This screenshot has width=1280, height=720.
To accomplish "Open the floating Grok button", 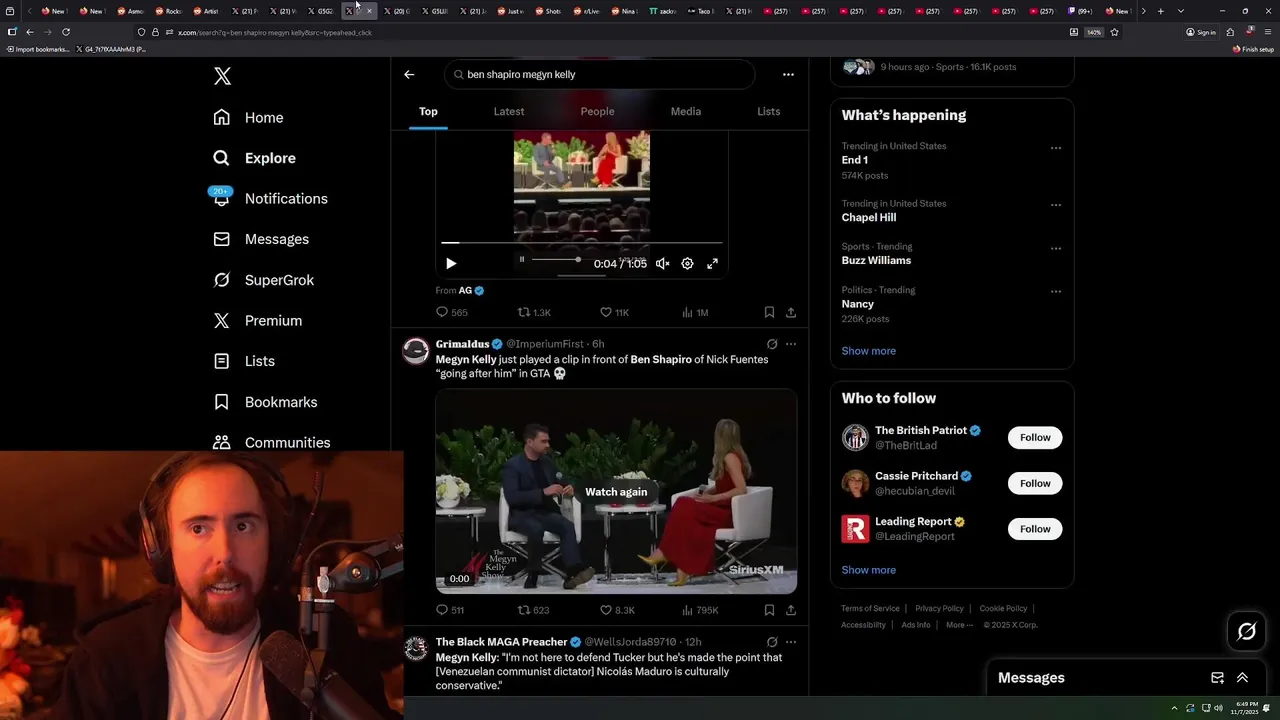I will [1246, 632].
